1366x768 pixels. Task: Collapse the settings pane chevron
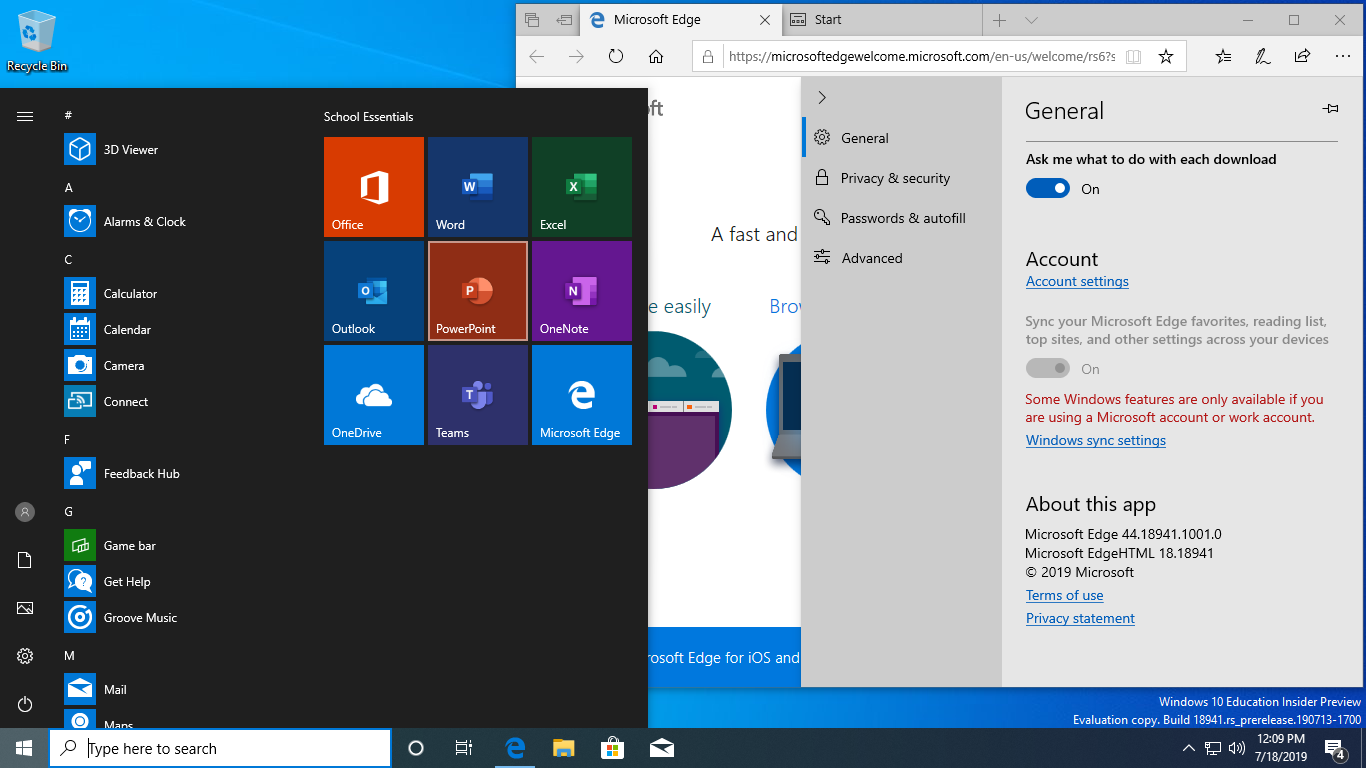[822, 97]
